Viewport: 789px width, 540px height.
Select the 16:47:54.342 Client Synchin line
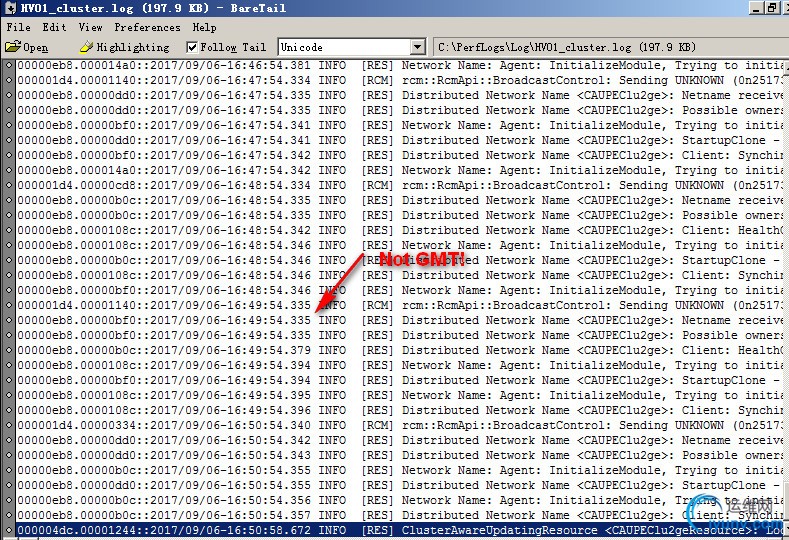400,156
